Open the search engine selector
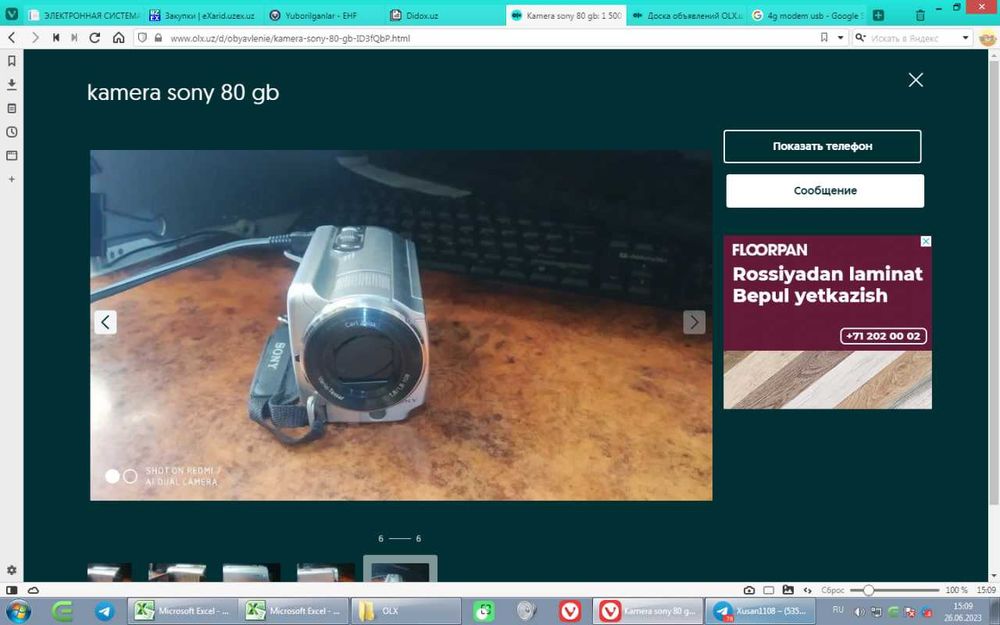This screenshot has width=1000, height=625. tap(860, 38)
